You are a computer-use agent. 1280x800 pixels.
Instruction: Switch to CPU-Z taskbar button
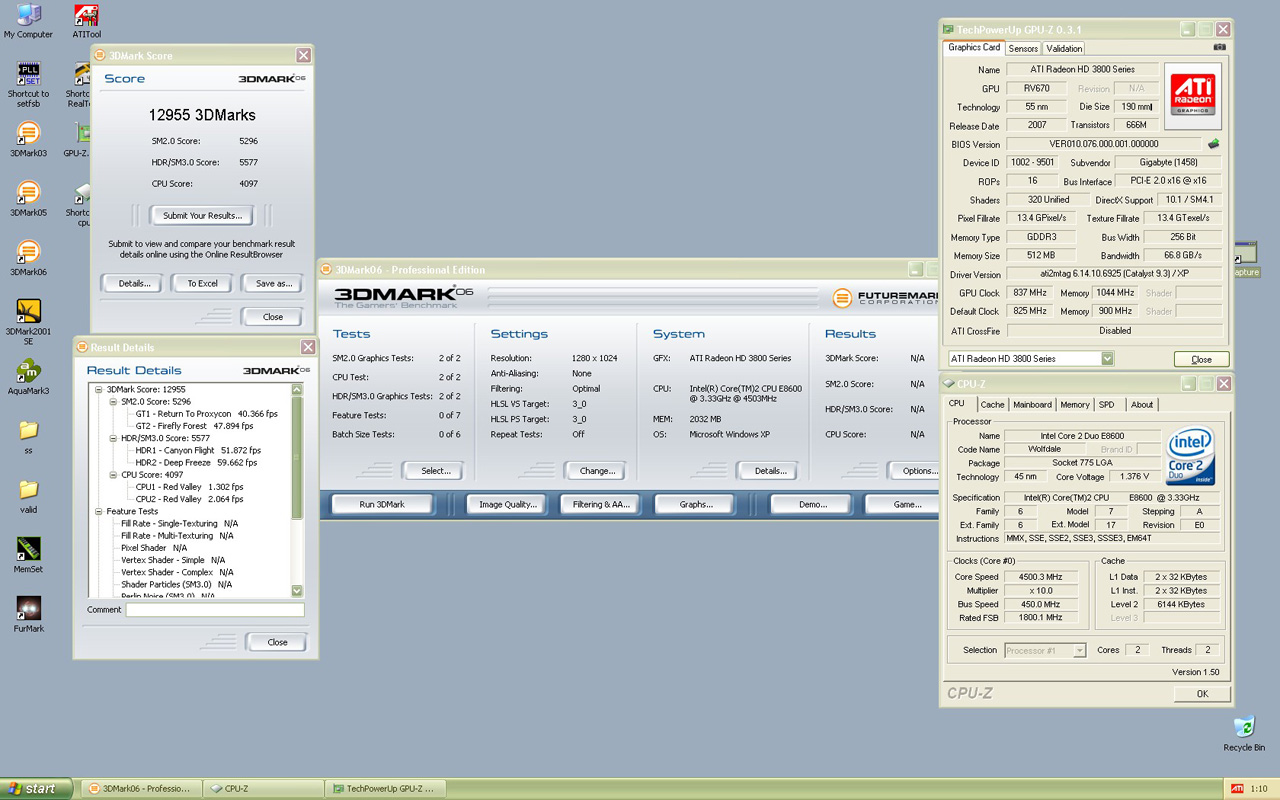pyautogui.click(x=263, y=788)
